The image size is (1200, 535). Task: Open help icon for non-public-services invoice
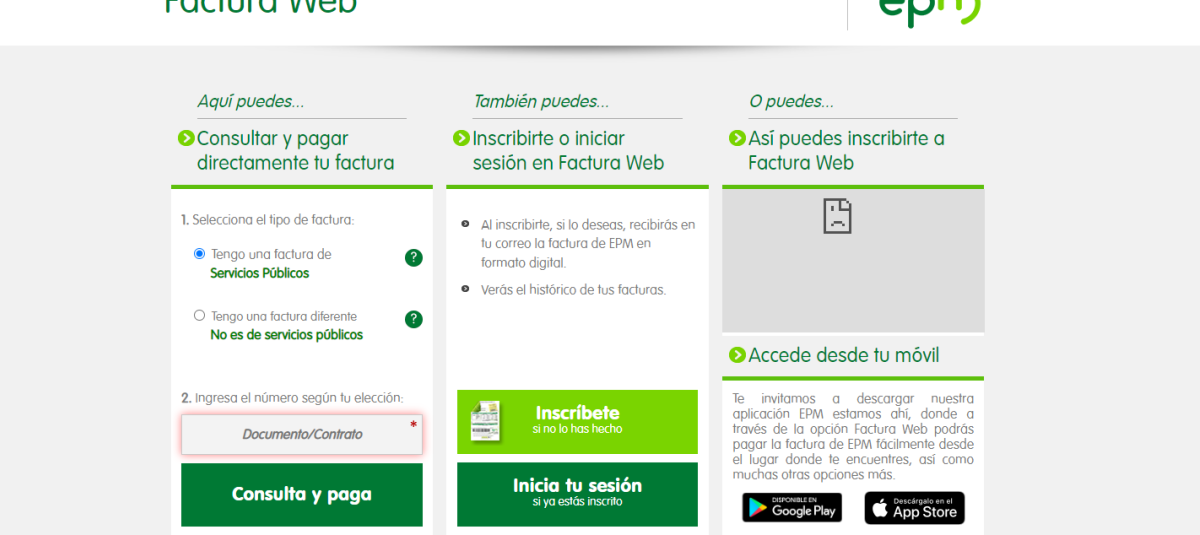point(413,319)
